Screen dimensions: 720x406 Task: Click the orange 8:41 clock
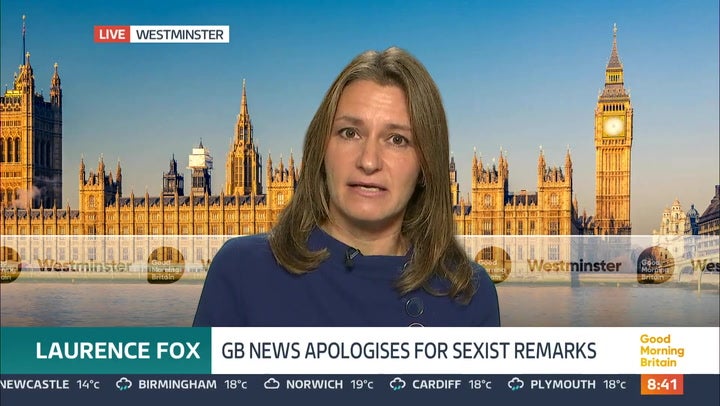(662, 384)
